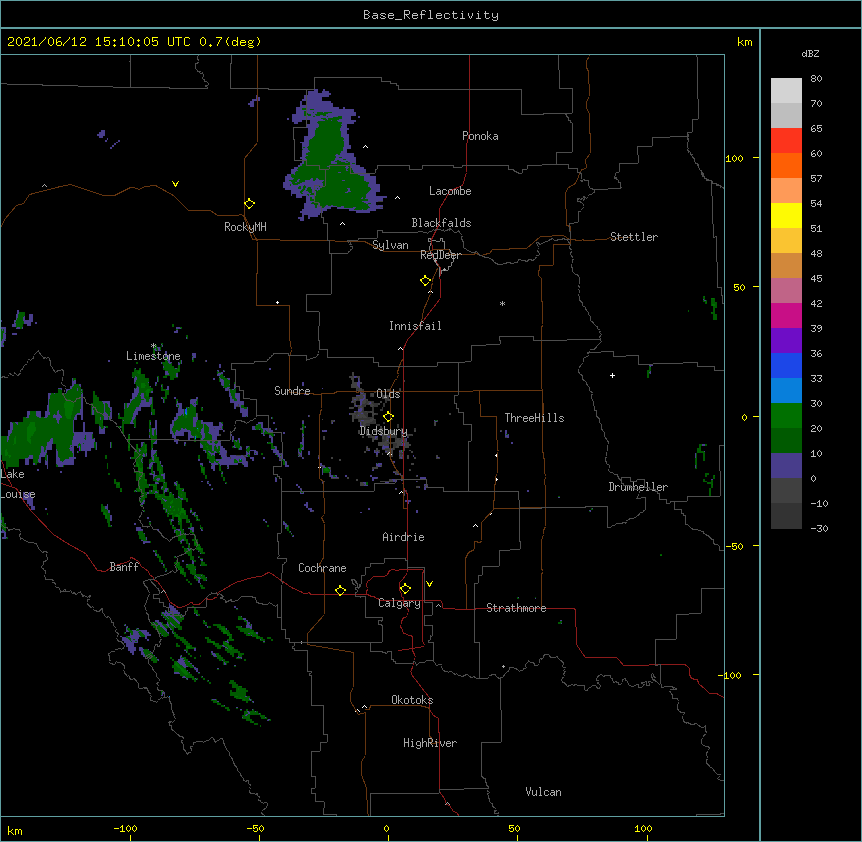This screenshot has width=862, height=842.
Task: Click the HighRiver label
Action: pyautogui.click(x=430, y=743)
